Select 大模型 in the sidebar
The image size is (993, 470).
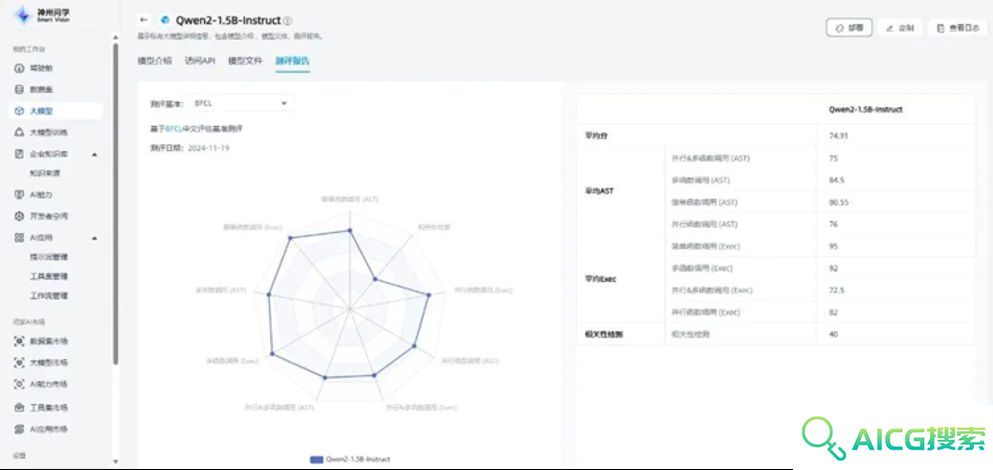click(x=56, y=111)
